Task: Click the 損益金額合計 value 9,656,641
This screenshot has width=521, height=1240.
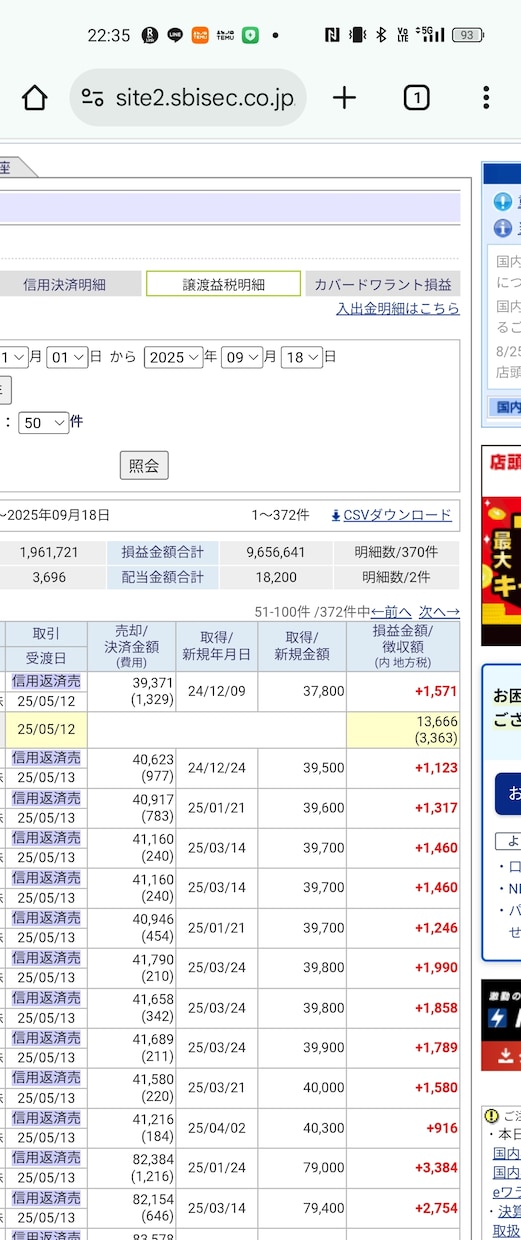Action: coord(277,552)
